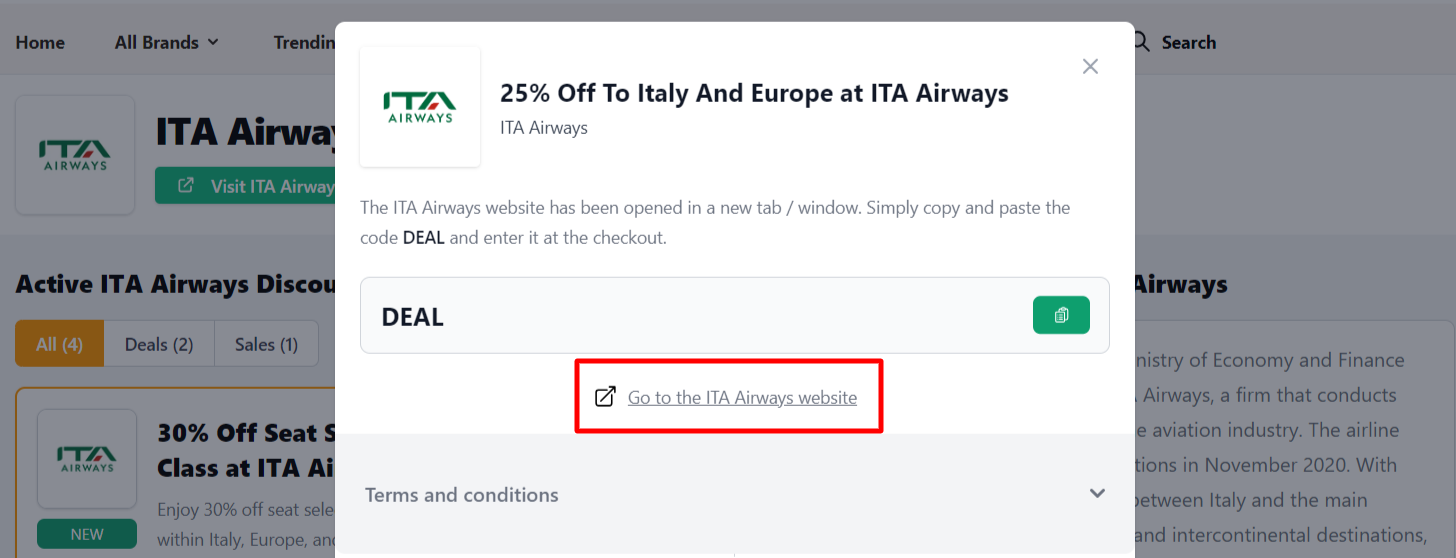Click the search magnifier icon
Viewport: 1456px width, 558px height.
point(1141,42)
